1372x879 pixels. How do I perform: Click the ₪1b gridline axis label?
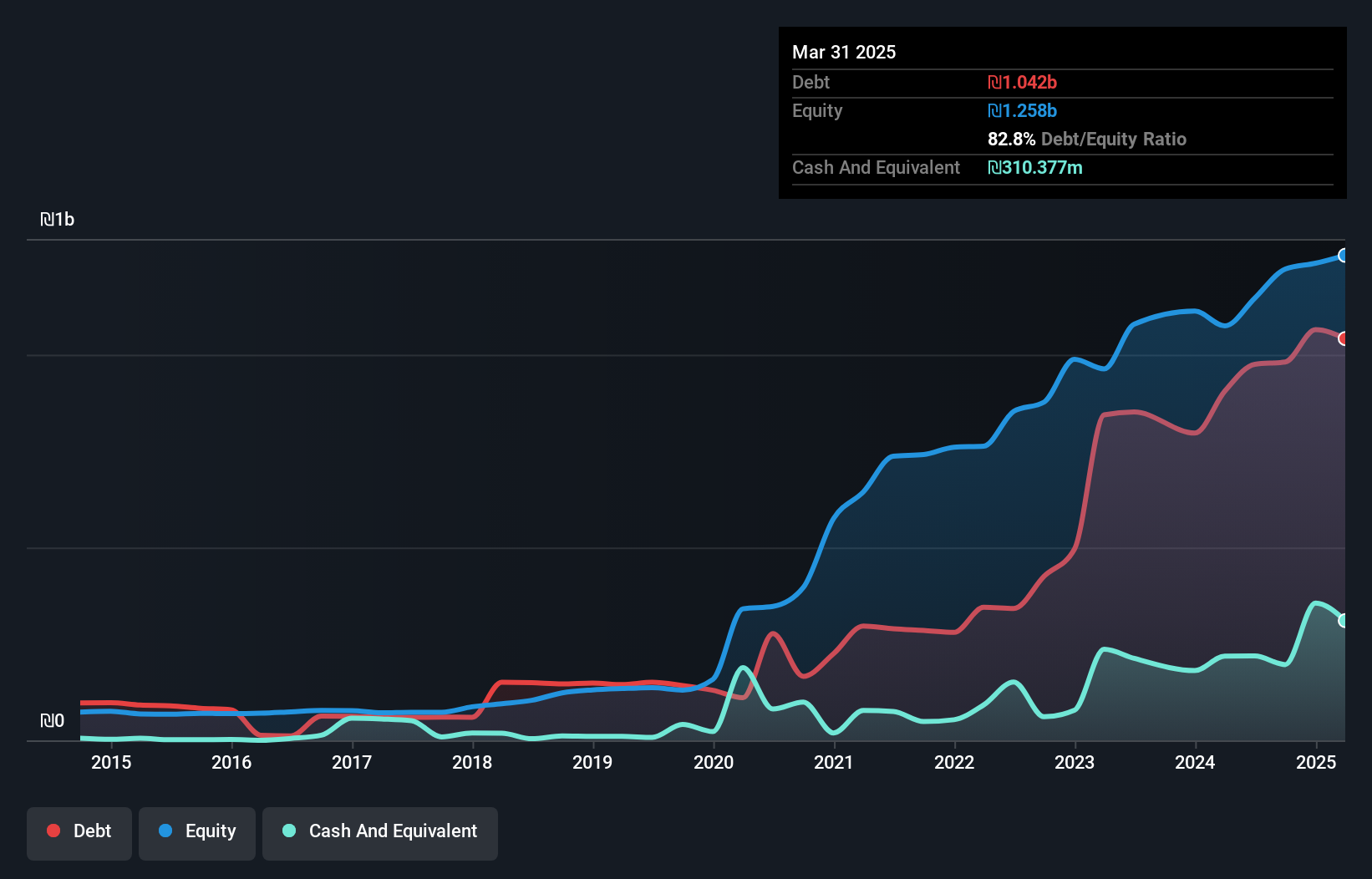click(58, 219)
